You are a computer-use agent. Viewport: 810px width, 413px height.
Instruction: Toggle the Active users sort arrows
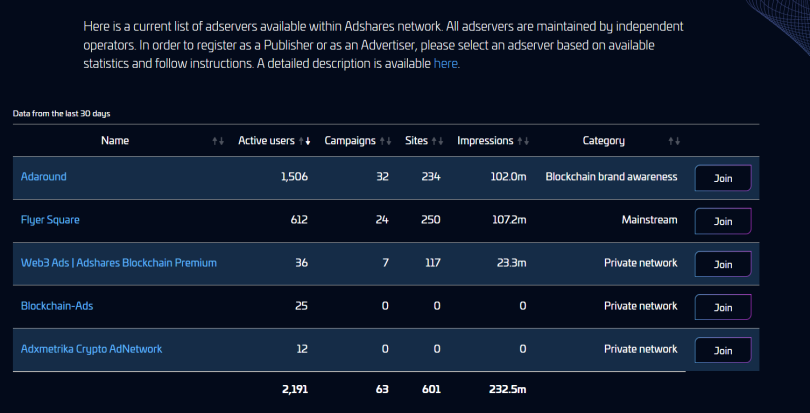point(305,141)
